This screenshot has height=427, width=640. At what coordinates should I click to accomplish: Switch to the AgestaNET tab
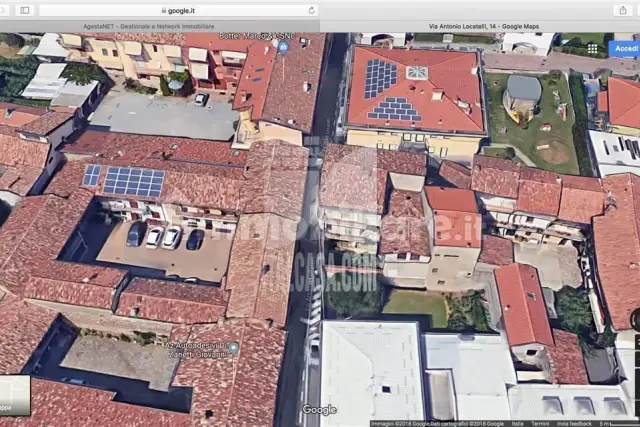point(149,26)
